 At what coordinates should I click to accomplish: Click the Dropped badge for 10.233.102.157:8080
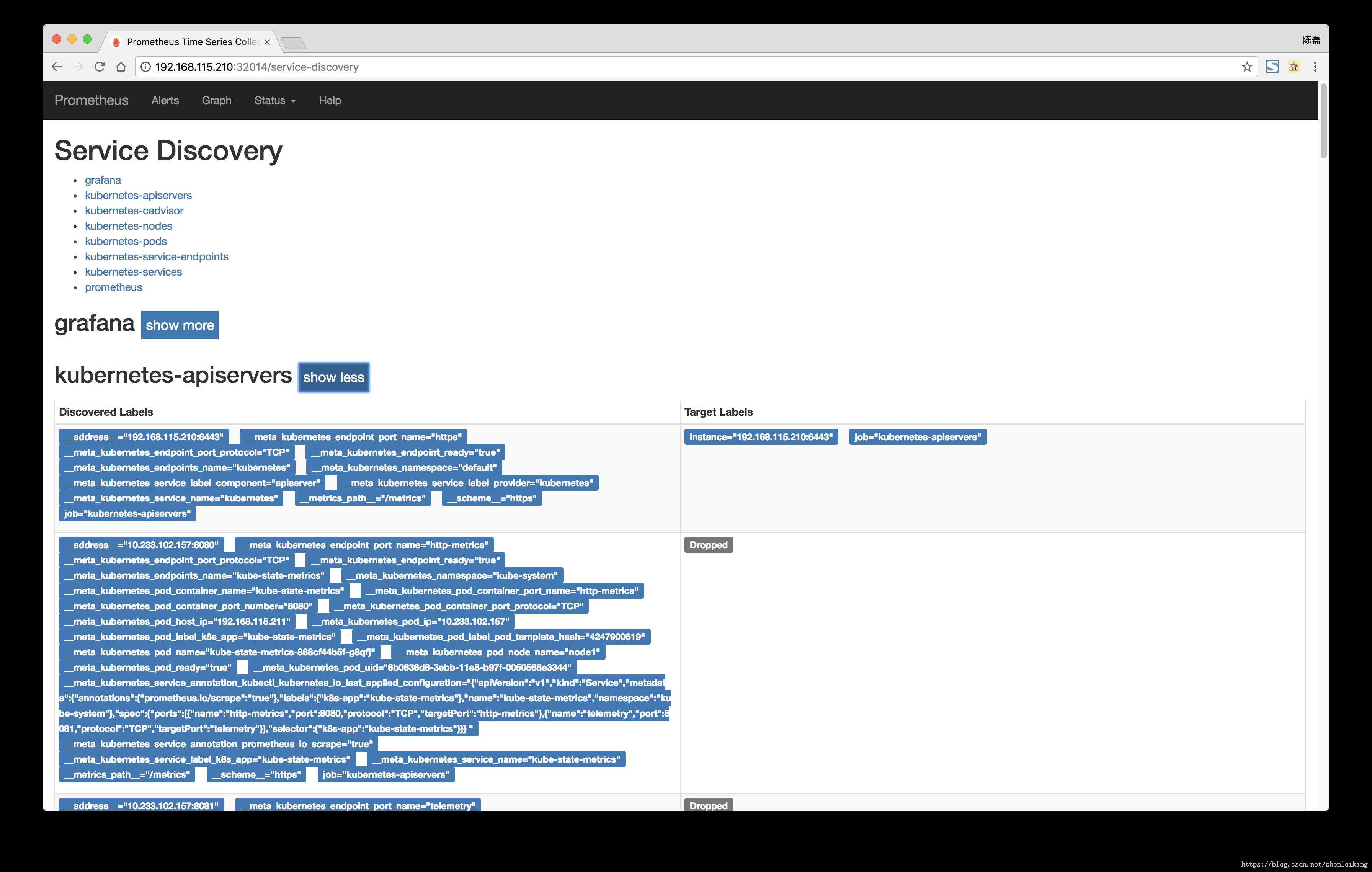708,545
